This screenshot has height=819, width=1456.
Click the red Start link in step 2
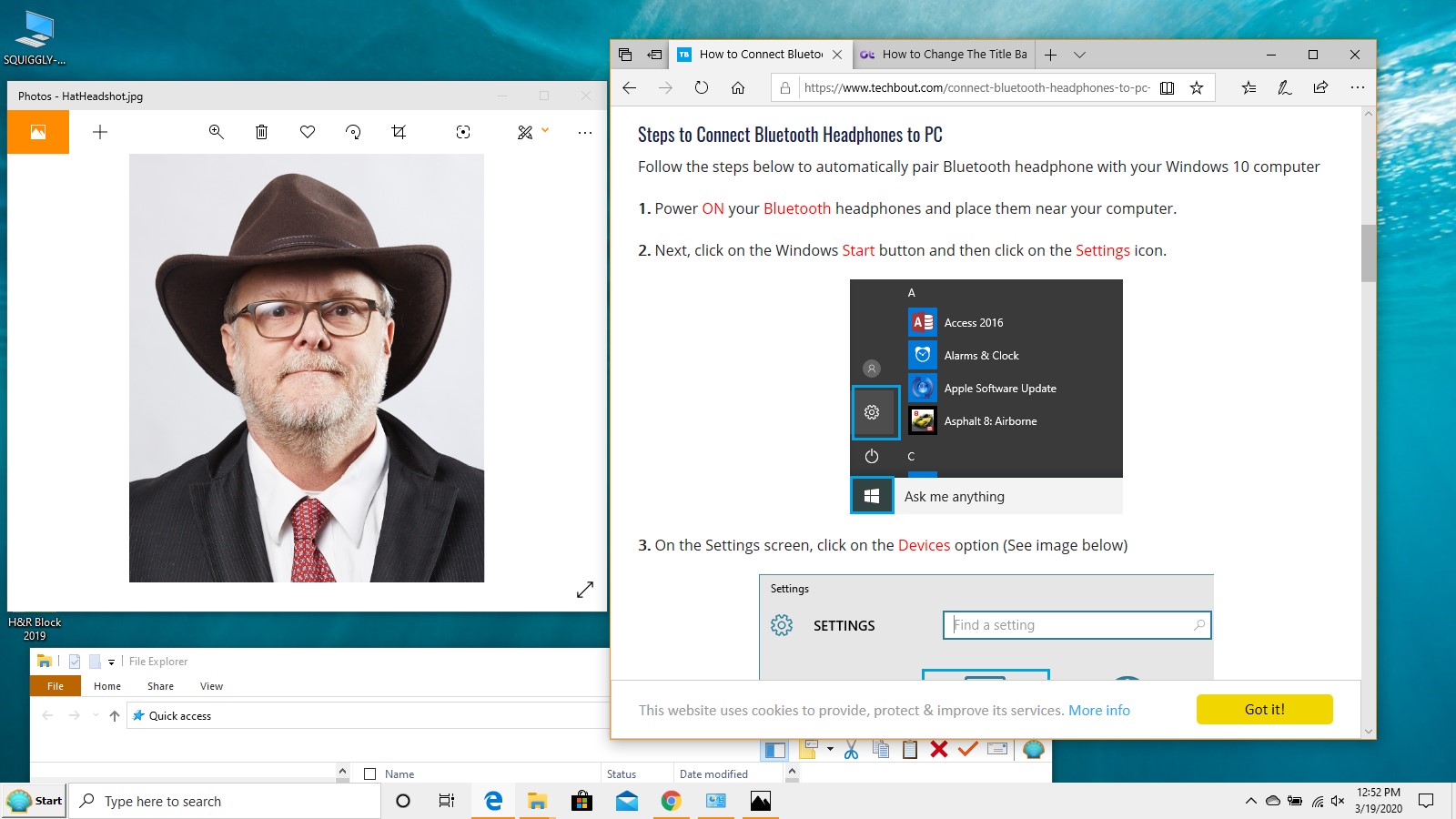tap(858, 250)
